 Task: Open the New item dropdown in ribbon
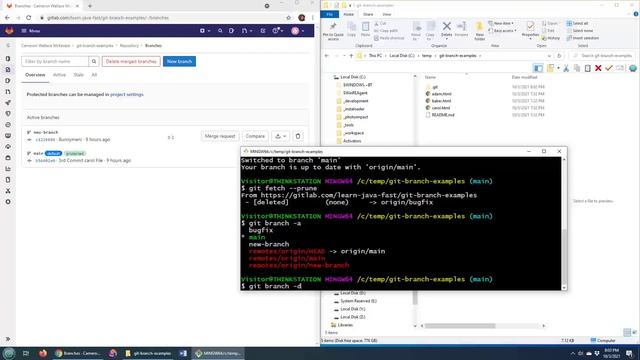pos(501,24)
